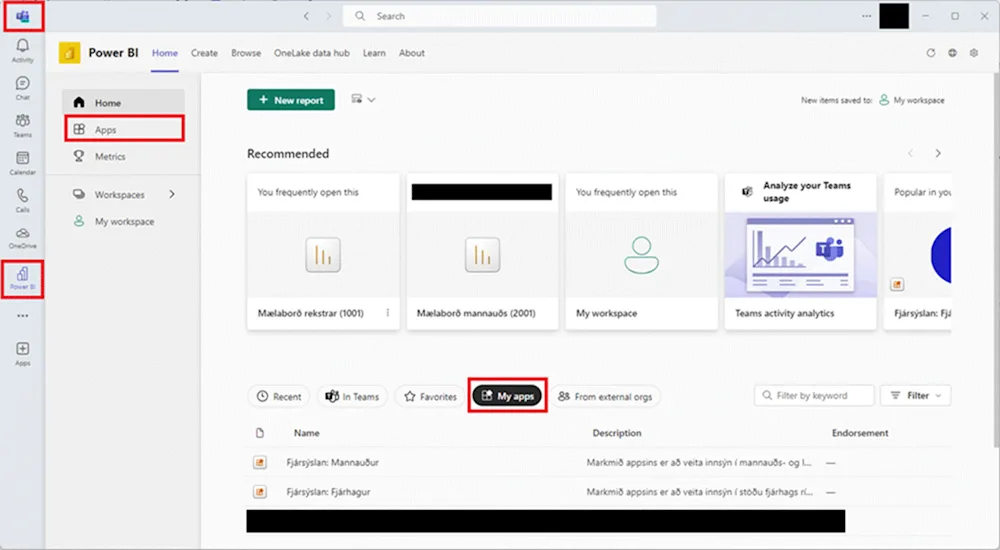Open the layout view dropdown next to New report
The height and width of the screenshot is (550, 1000).
[x=363, y=100]
